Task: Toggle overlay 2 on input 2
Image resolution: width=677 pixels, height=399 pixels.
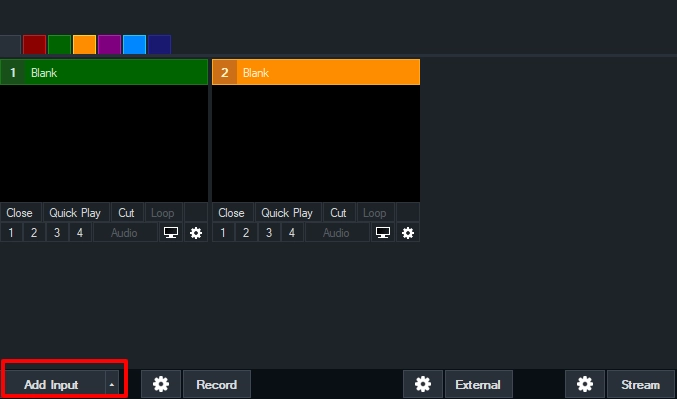Action: [x=246, y=233]
